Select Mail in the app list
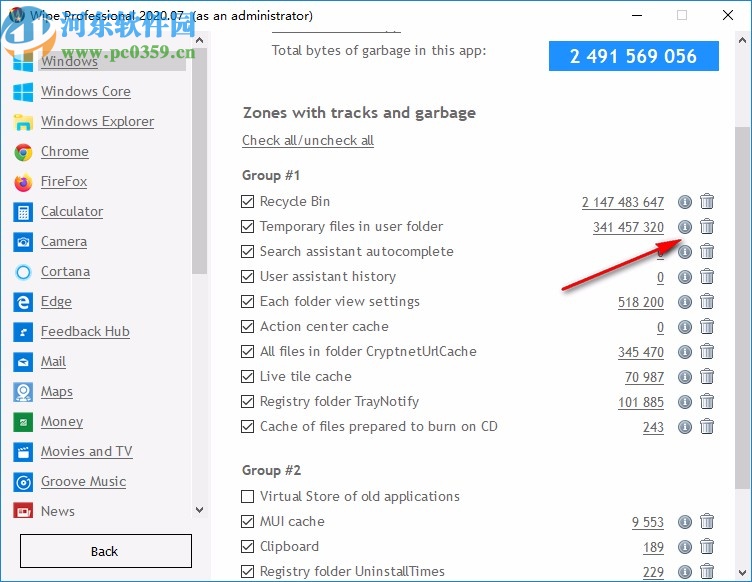Viewport: 752px width, 582px height. tap(53, 361)
